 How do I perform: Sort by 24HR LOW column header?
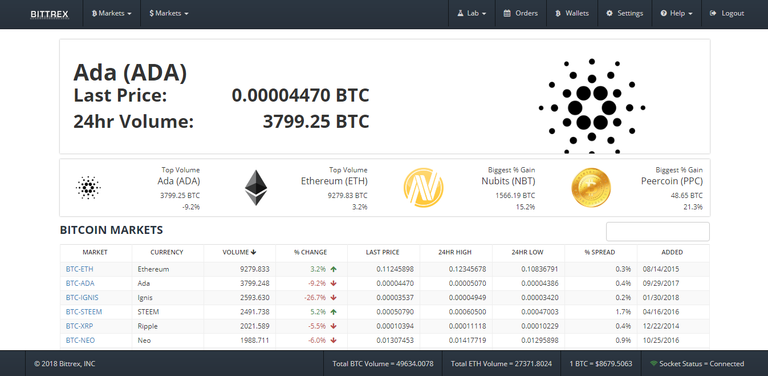[x=528, y=253]
